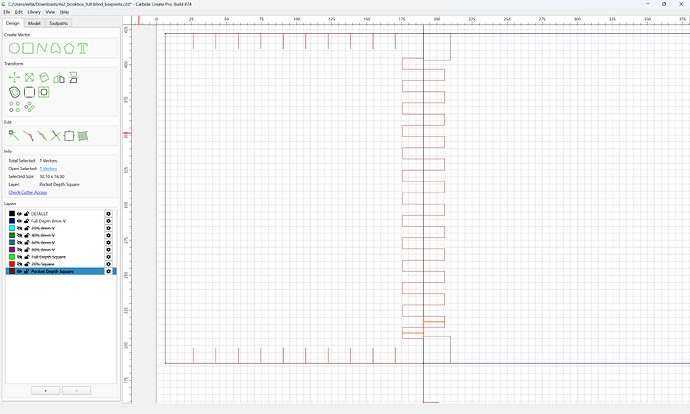
Task: Choose the Rotate transform tool
Action: click(44, 78)
